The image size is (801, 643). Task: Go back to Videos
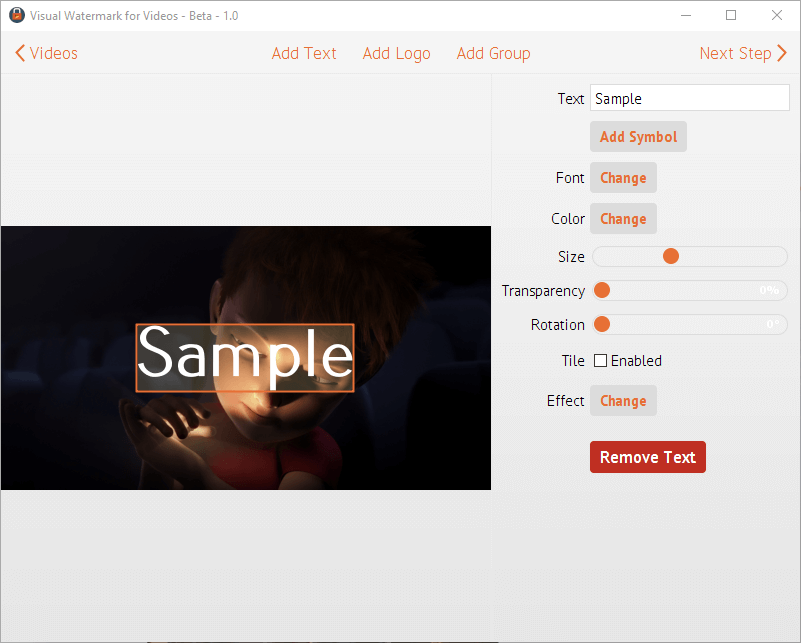46,54
